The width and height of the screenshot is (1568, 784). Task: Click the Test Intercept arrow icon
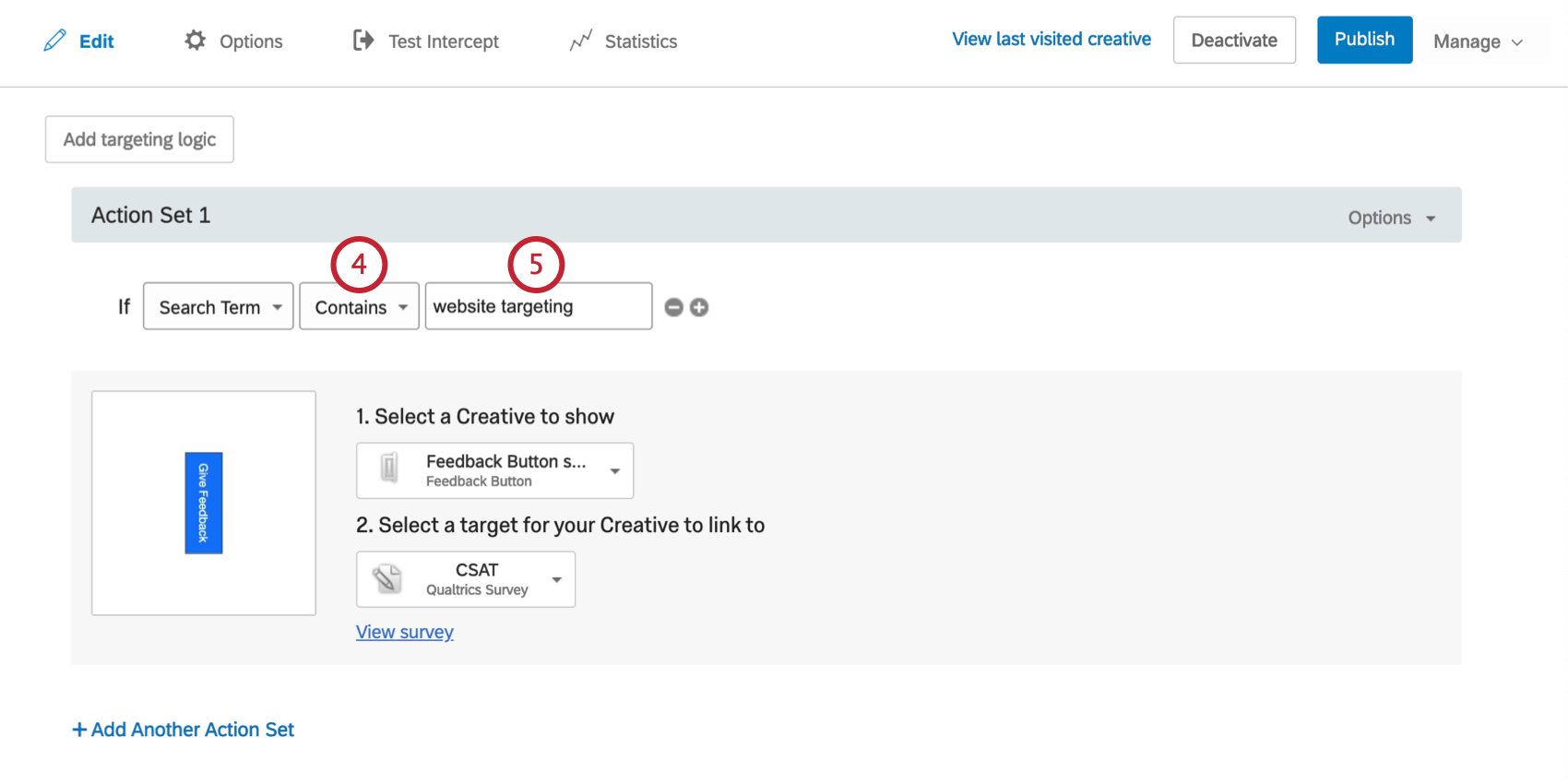click(x=363, y=41)
